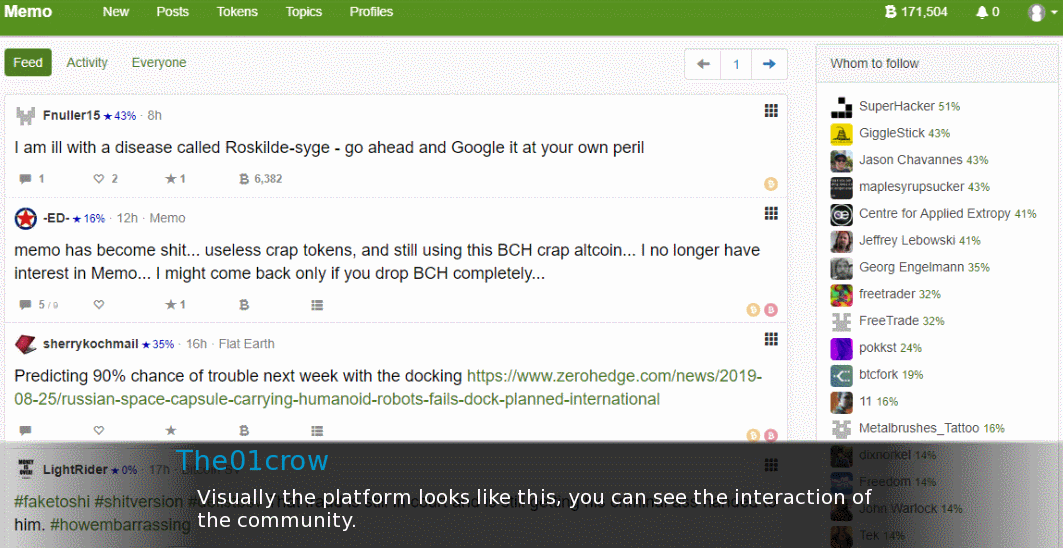Click the 43% star rating next to Fnuller15

tap(120, 116)
